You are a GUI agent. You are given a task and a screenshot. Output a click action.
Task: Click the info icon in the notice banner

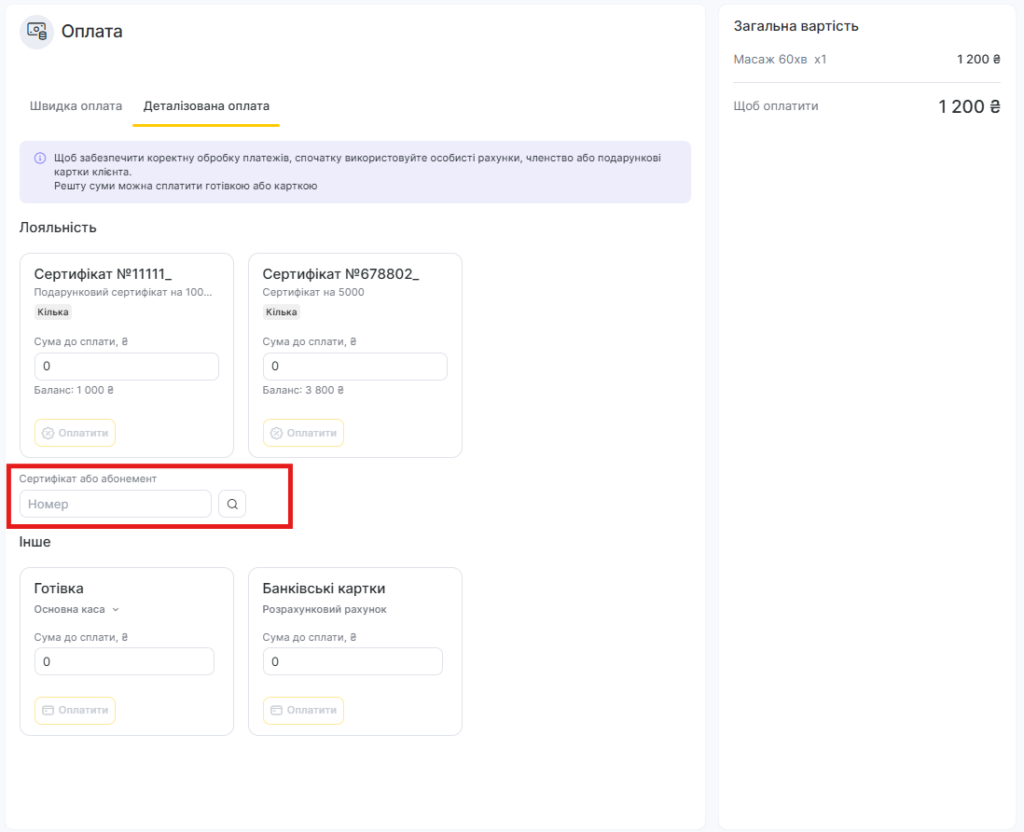[40, 158]
